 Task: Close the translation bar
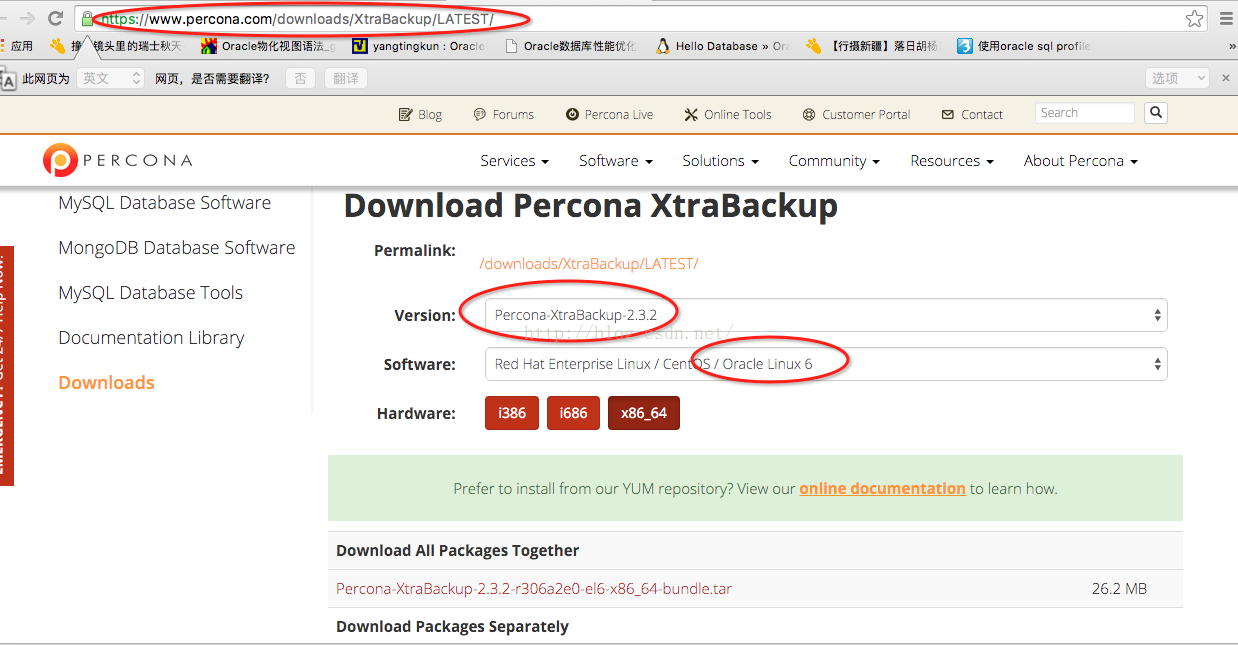[1226, 78]
